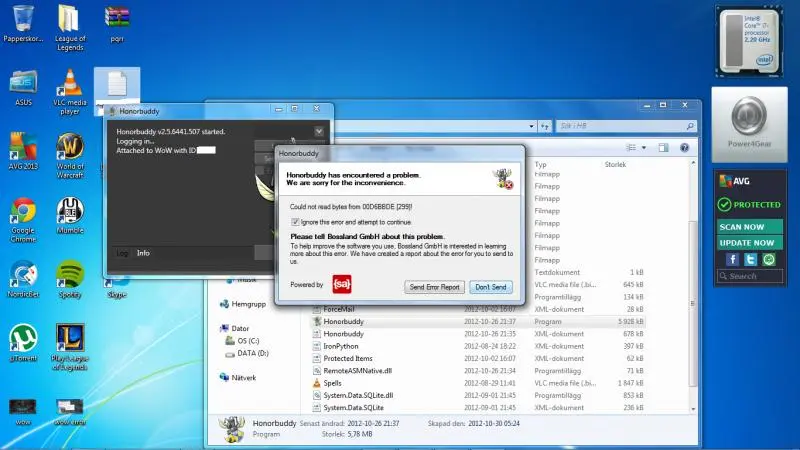Select Honorbuddy XML-dokument file row

pyautogui.click(x=478, y=334)
